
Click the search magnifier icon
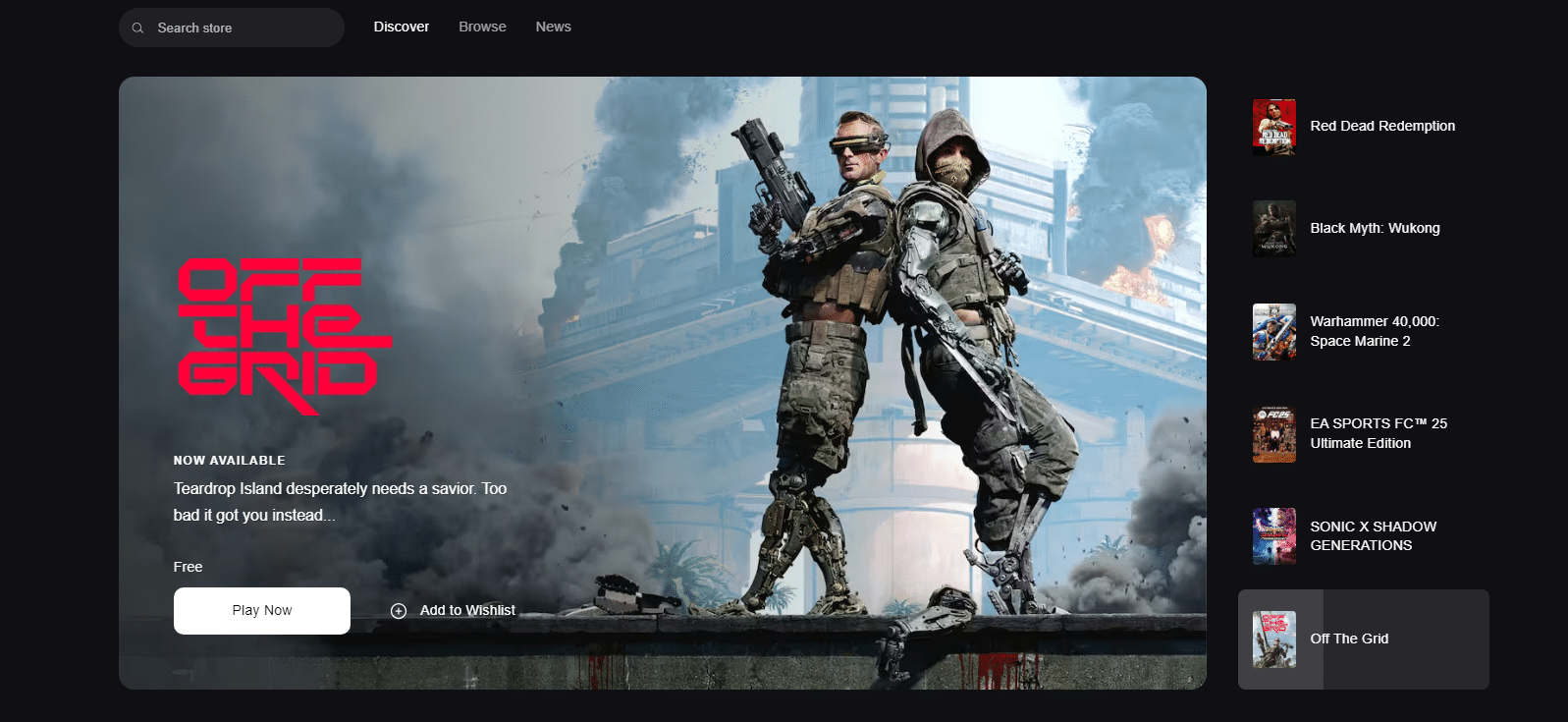(138, 28)
